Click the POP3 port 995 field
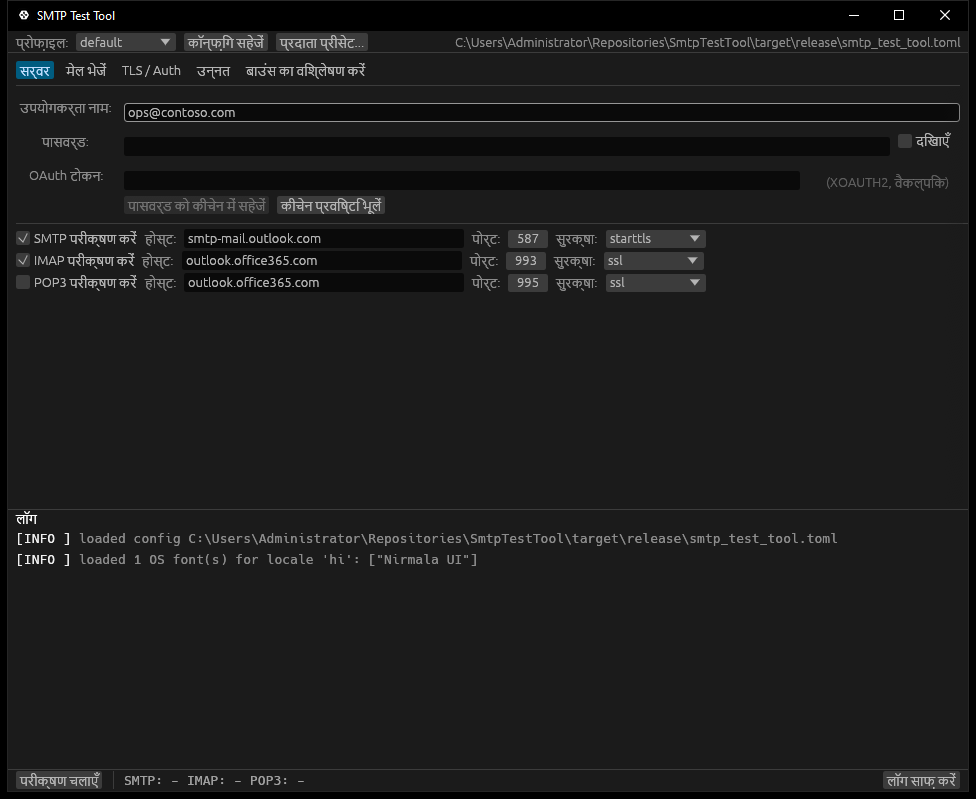 528,283
